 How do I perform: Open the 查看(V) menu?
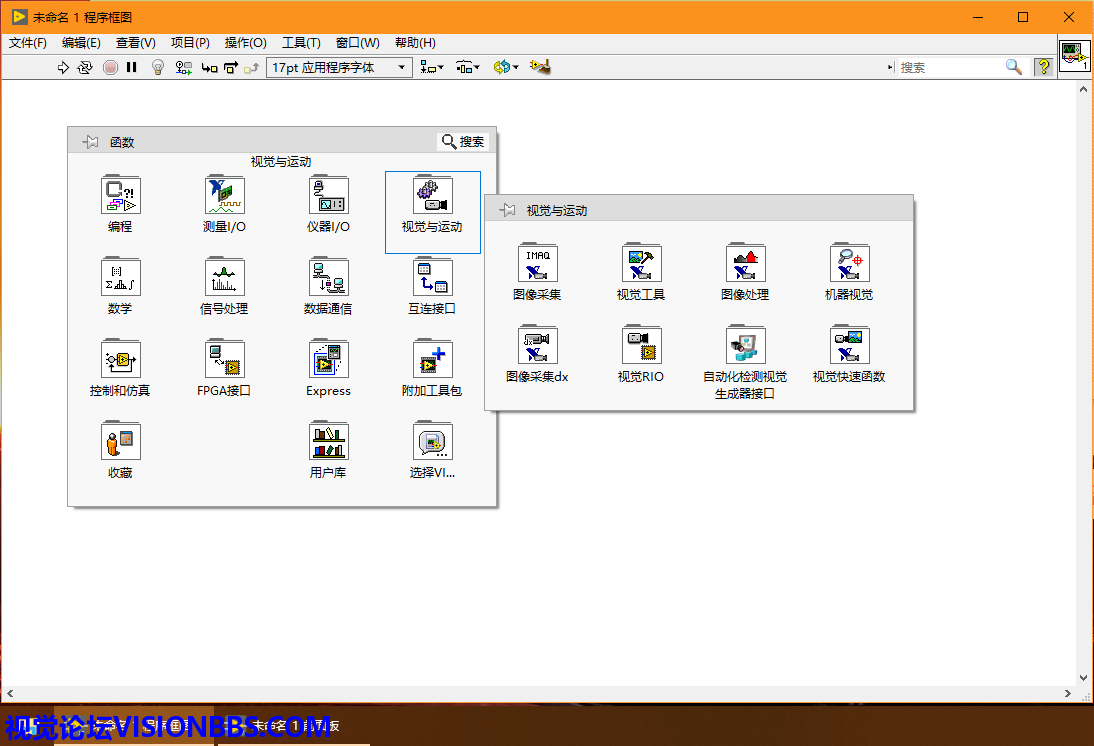[135, 43]
